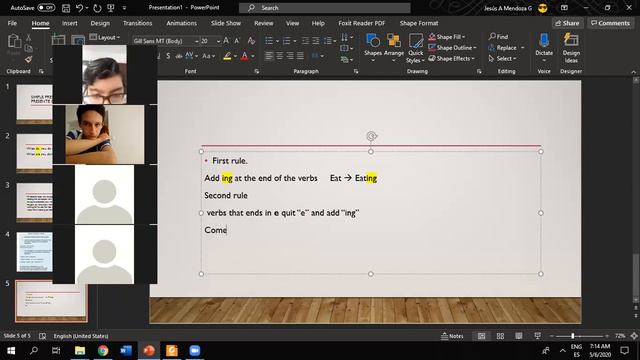Viewport: 640px width, 360px height.
Task: Start slideshow from beginning via quick access icon
Action: pyautogui.click(x=111, y=8)
